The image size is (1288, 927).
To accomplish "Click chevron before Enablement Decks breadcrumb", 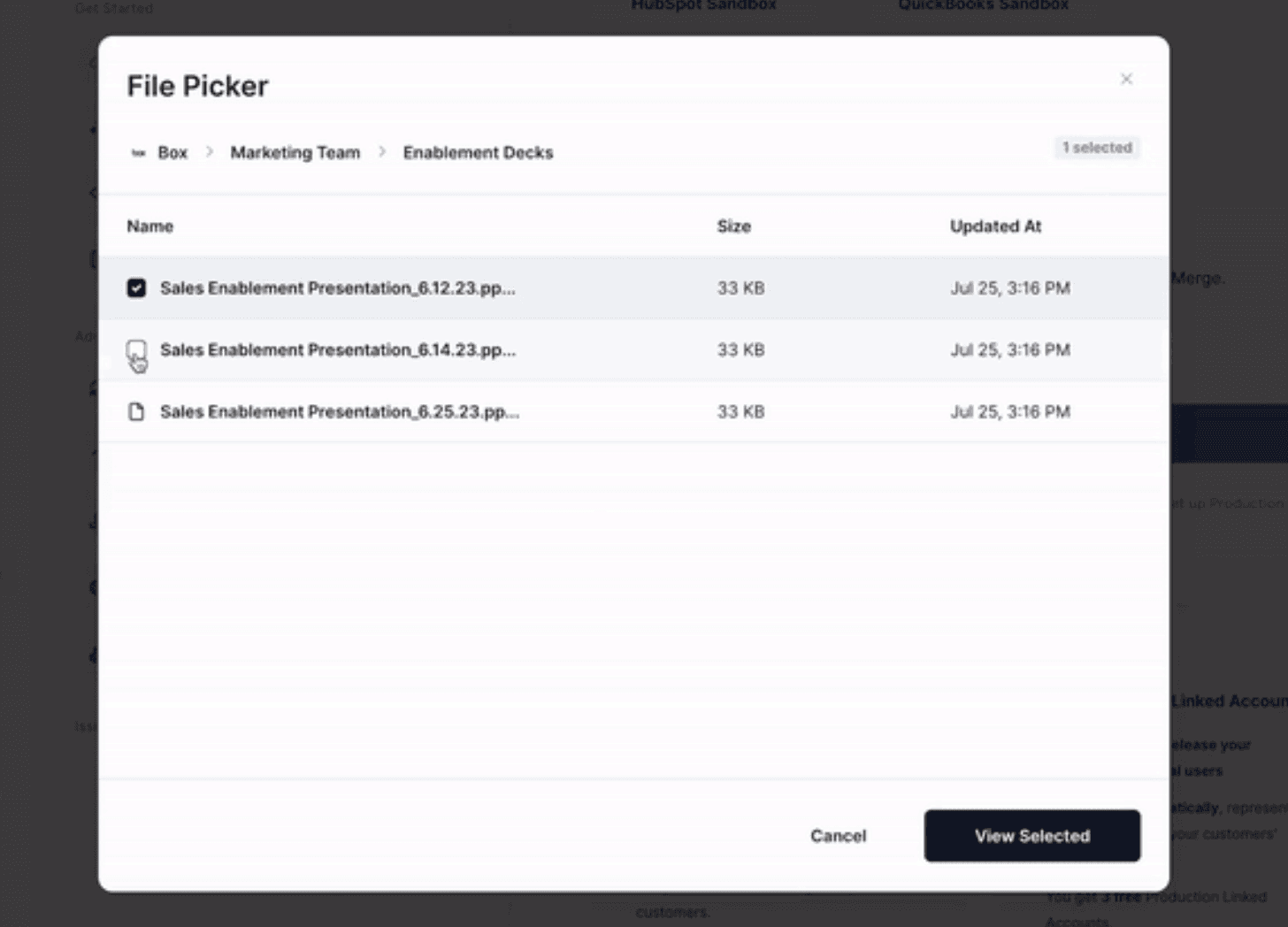I will click(x=382, y=152).
